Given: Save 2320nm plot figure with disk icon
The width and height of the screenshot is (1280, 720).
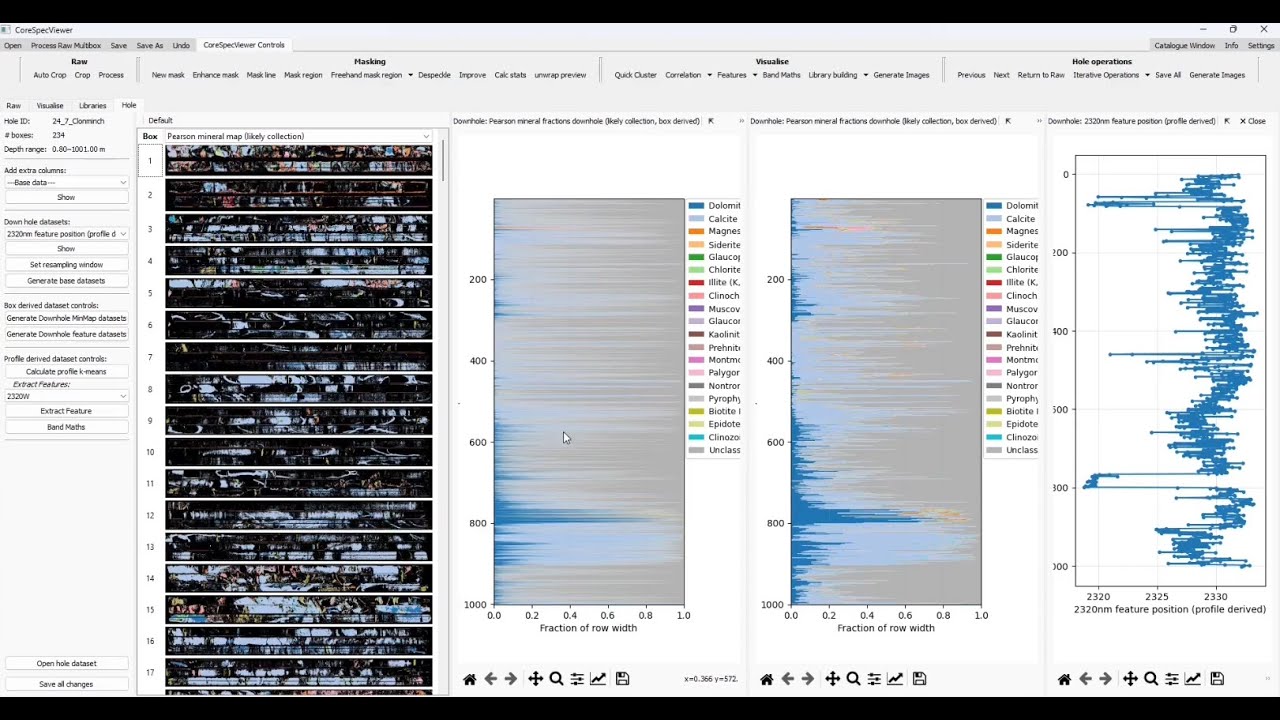Looking at the screenshot, I should (1217, 679).
